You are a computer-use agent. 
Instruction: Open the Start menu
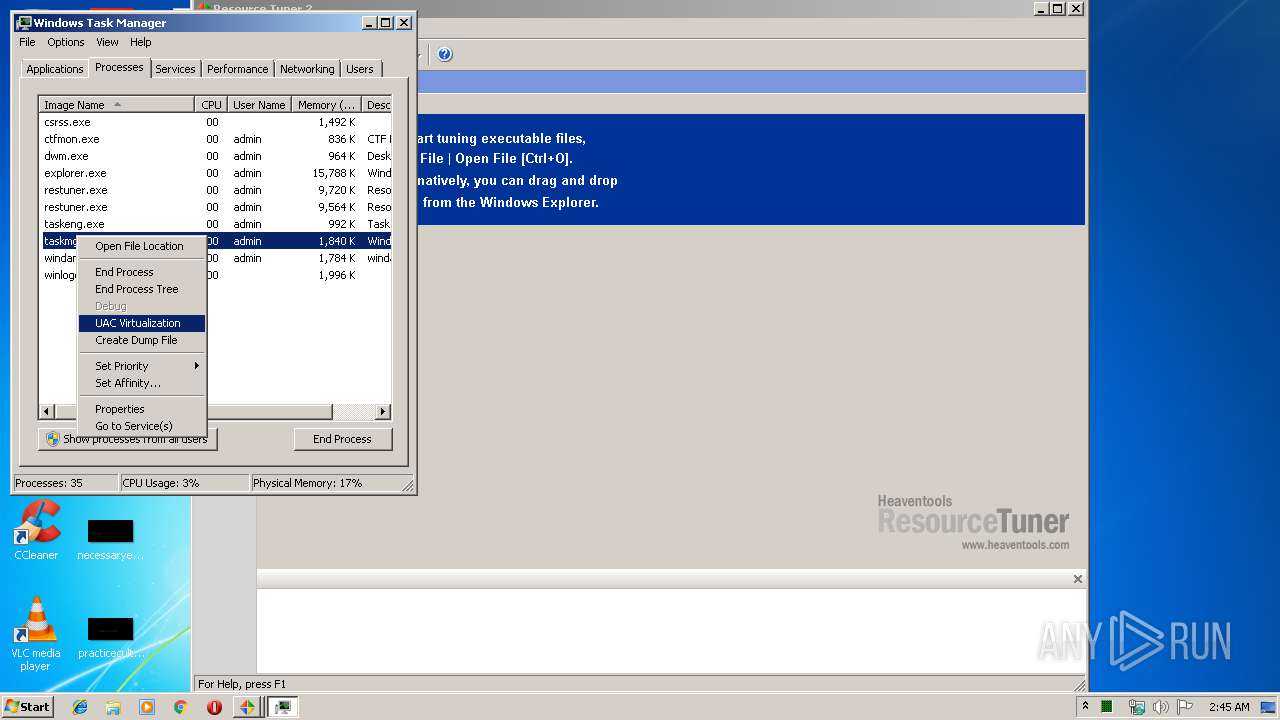(x=28, y=707)
